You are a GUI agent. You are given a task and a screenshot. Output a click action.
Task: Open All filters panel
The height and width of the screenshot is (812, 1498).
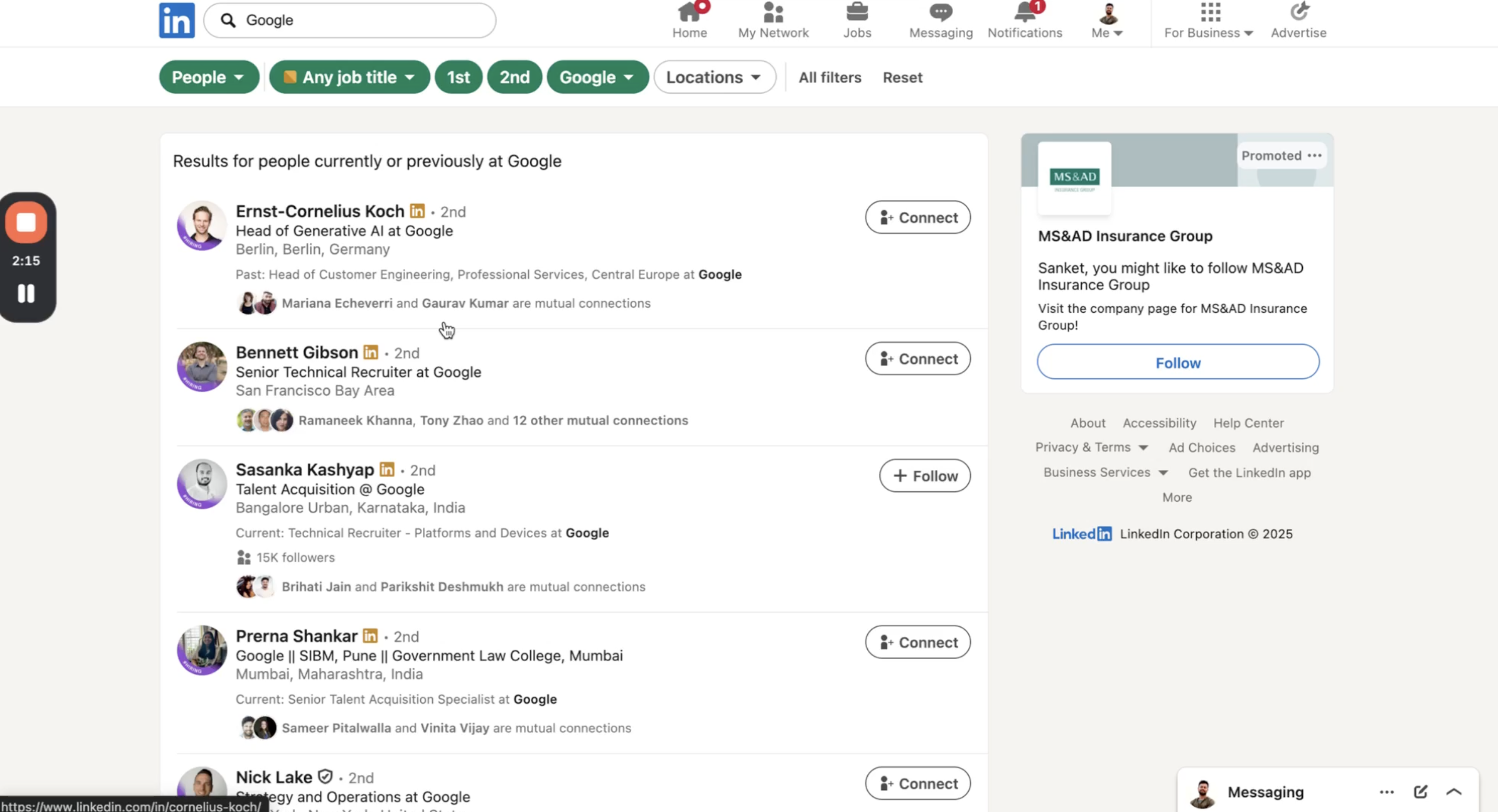829,77
